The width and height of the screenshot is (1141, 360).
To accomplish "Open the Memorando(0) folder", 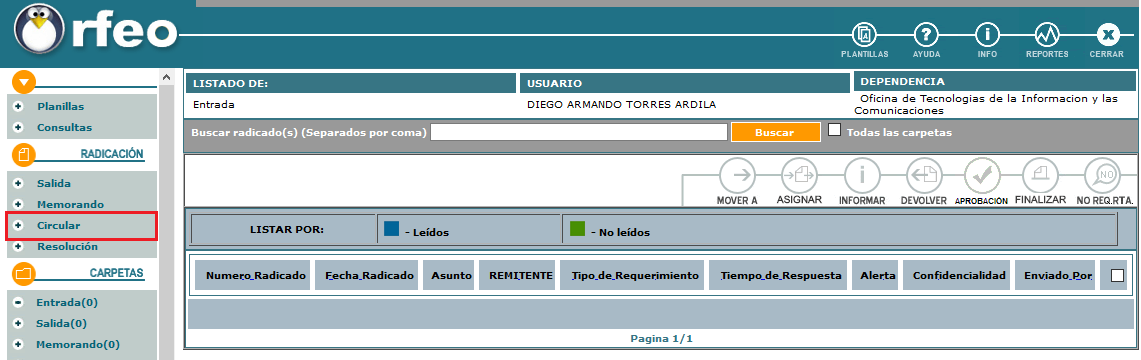I will tap(78, 344).
